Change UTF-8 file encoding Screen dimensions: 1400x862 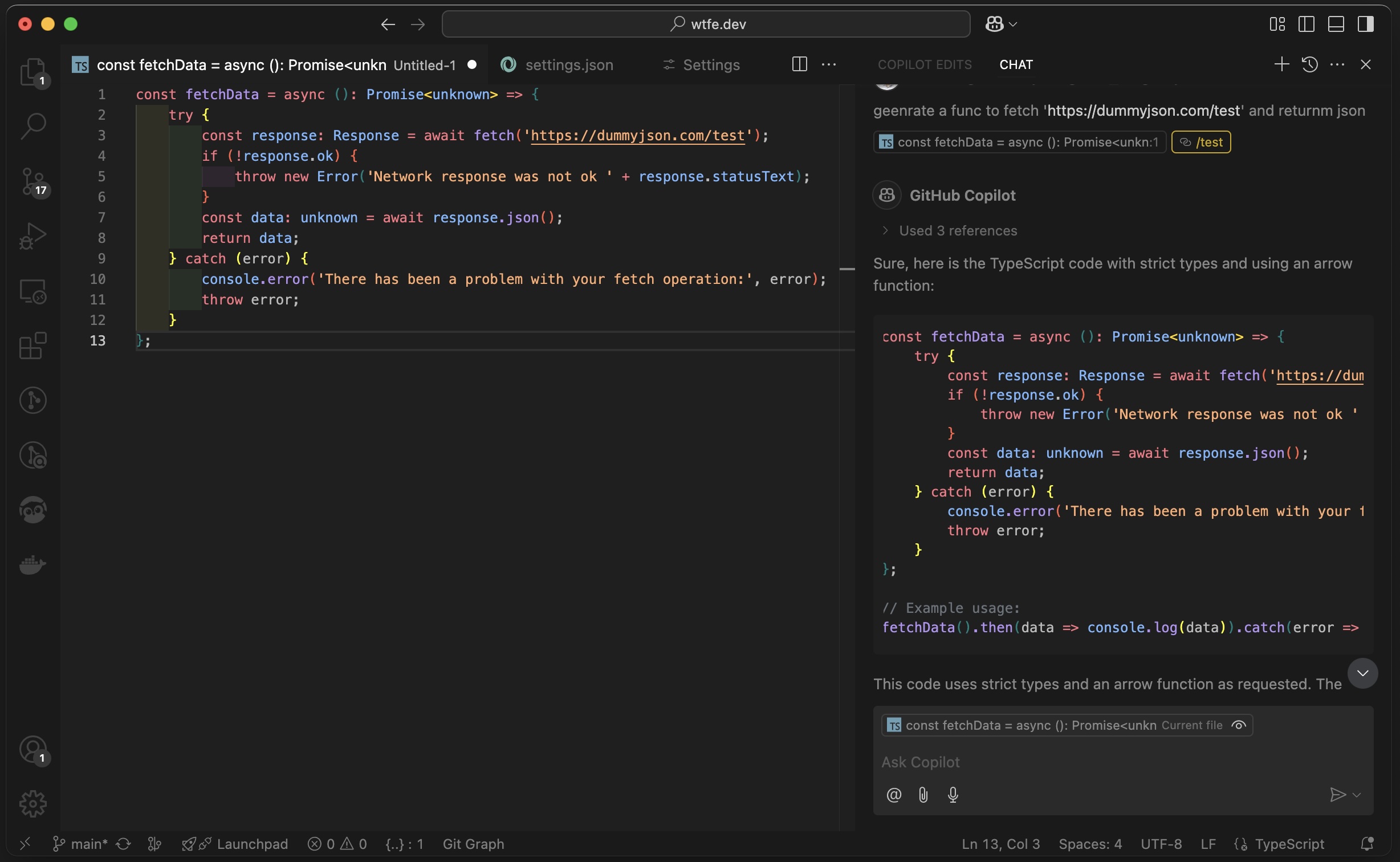(x=1161, y=844)
